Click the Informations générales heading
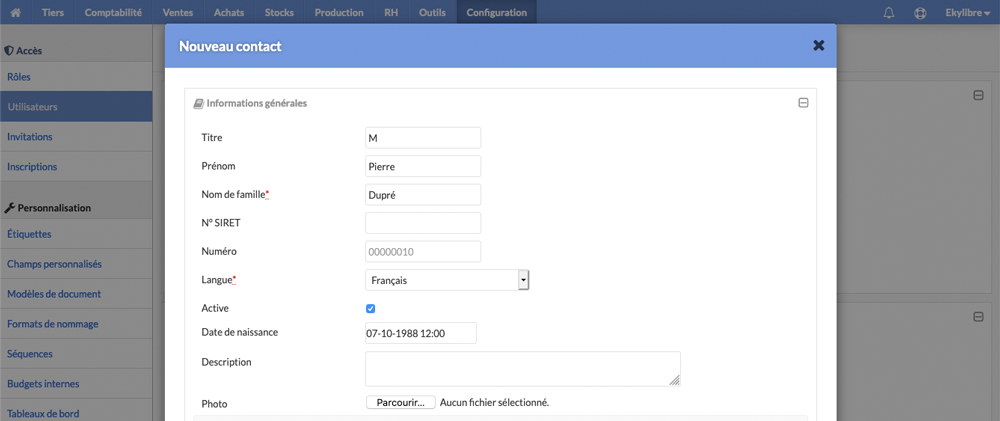The image size is (1000, 421). [251, 103]
